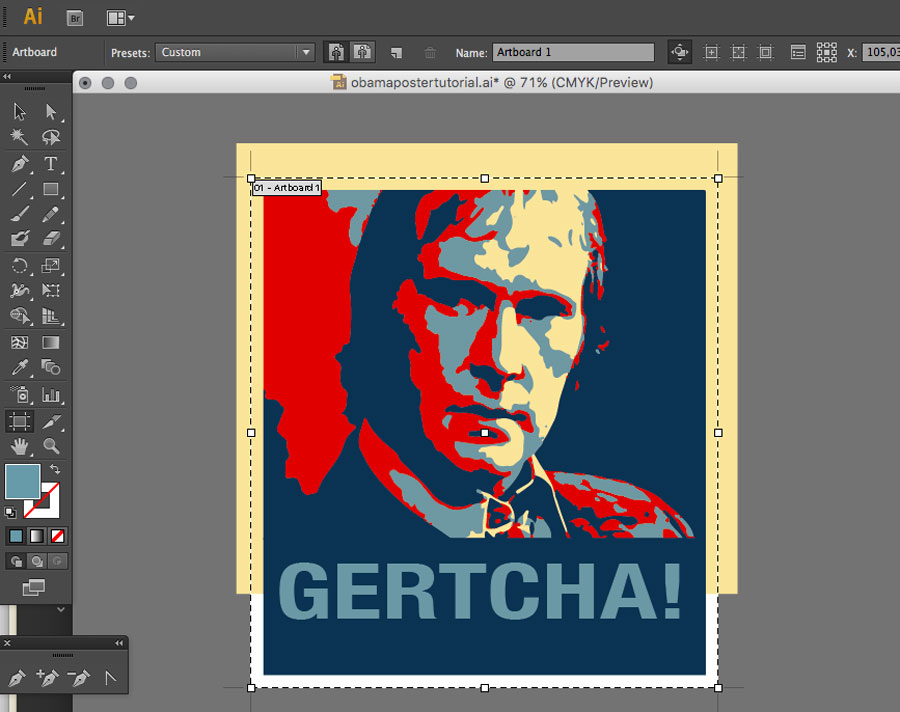
Task: Choose the Rotate tool
Action: tap(20, 265)
